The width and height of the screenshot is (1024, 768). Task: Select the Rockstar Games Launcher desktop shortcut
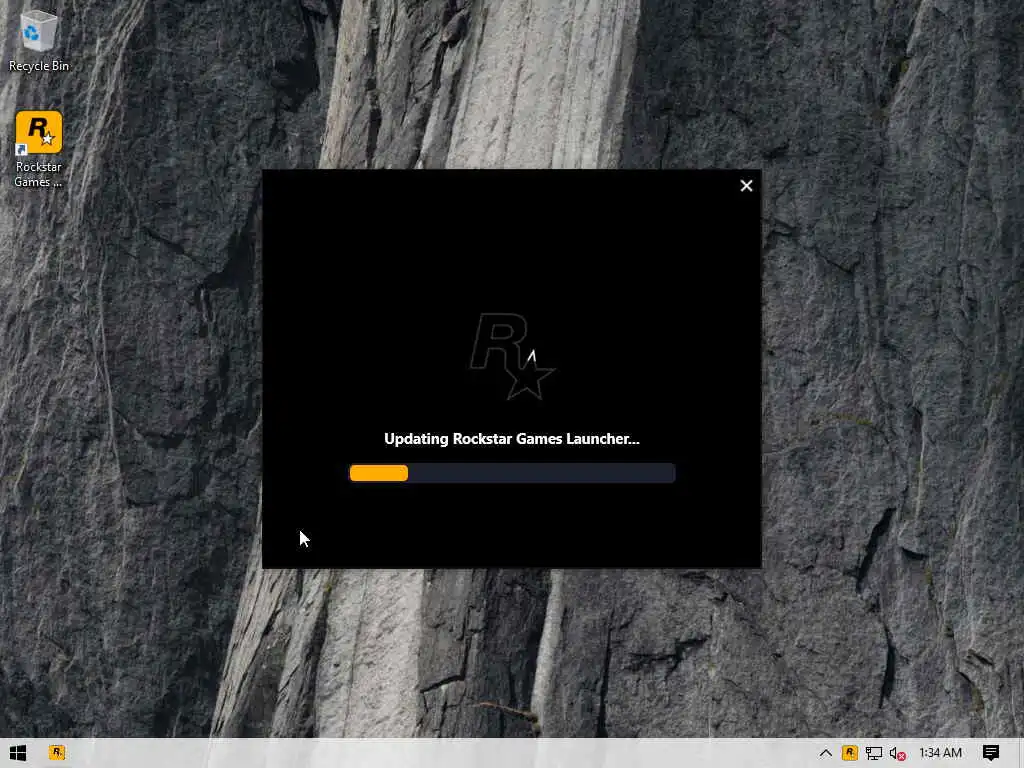click(38, 149)
